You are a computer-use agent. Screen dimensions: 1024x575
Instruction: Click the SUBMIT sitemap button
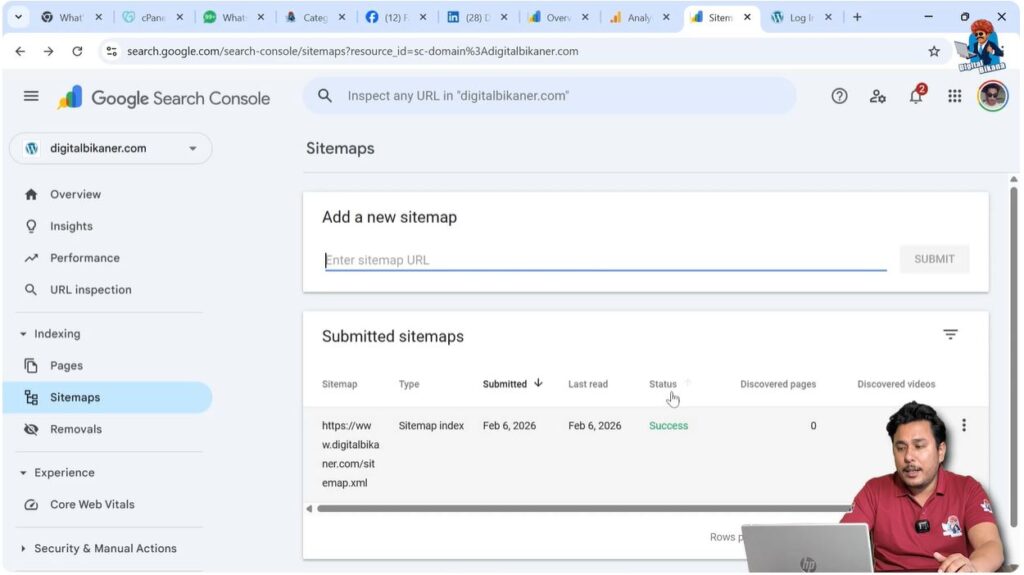click(934, 259)
